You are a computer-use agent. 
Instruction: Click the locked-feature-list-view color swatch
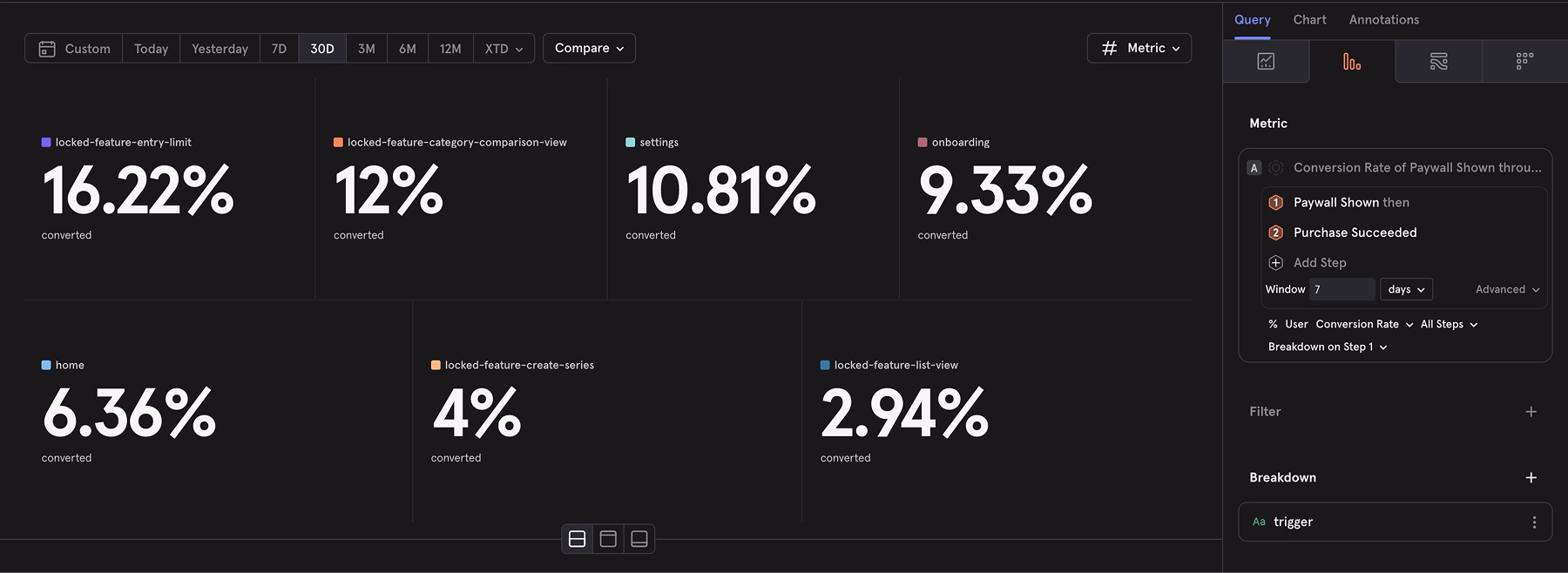coord(825,365)
